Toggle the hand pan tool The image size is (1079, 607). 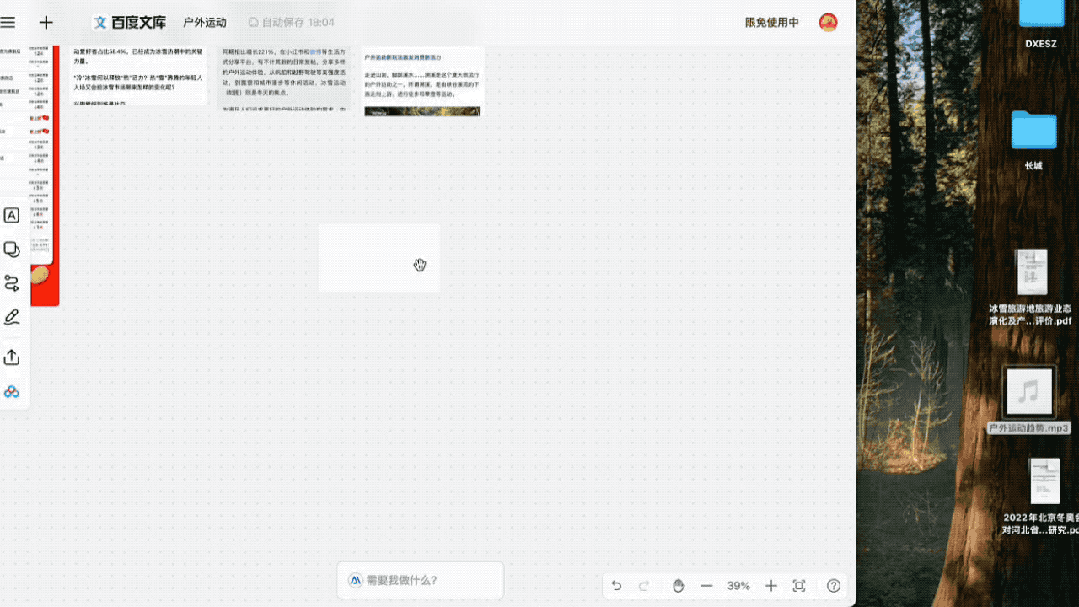click(x=679, y=586)
